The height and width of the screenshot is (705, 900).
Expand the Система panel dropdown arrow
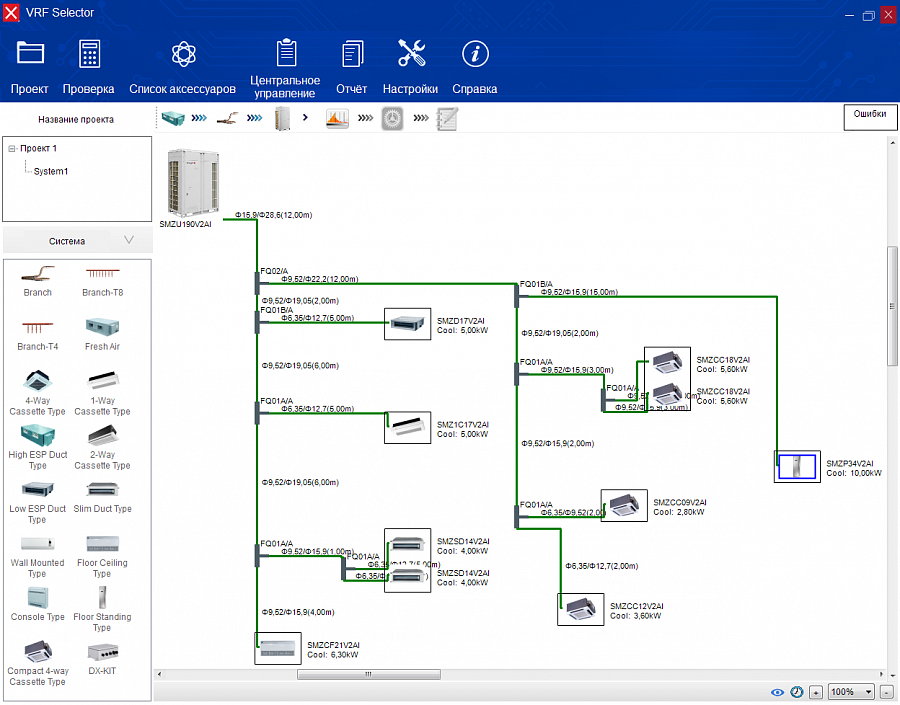point(129,240)
